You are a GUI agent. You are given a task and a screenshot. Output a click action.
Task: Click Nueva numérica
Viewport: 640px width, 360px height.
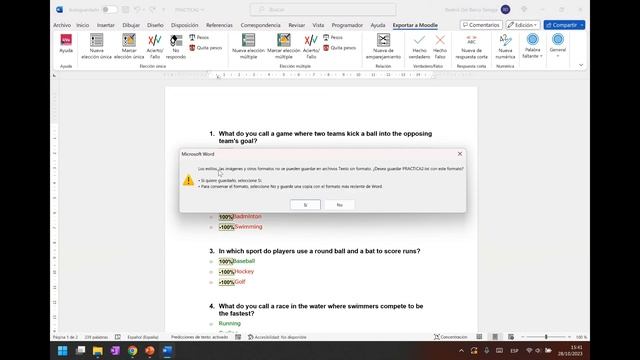pos(505,47)
